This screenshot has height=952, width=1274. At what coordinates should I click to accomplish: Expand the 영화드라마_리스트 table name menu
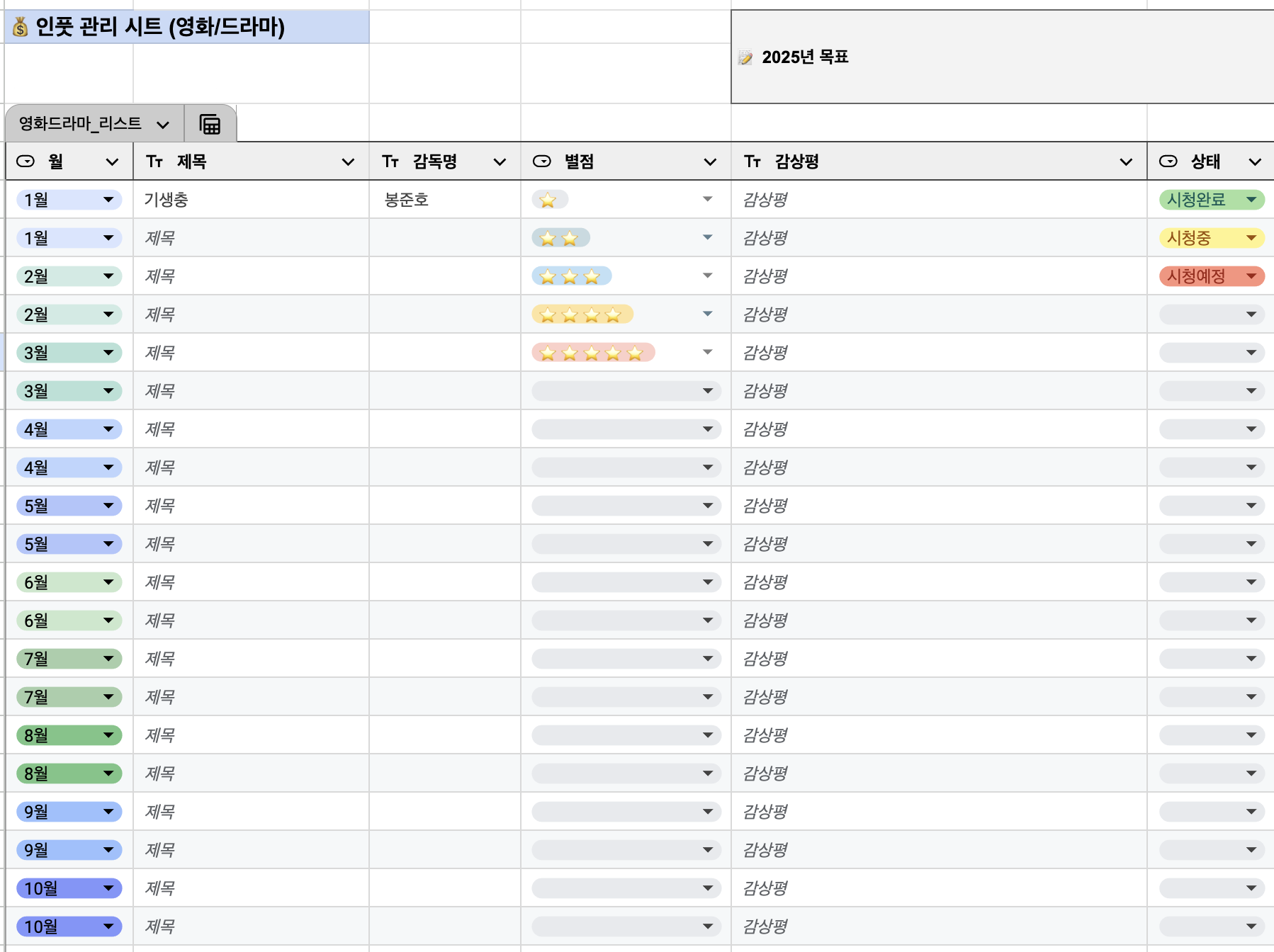(163, 125)
